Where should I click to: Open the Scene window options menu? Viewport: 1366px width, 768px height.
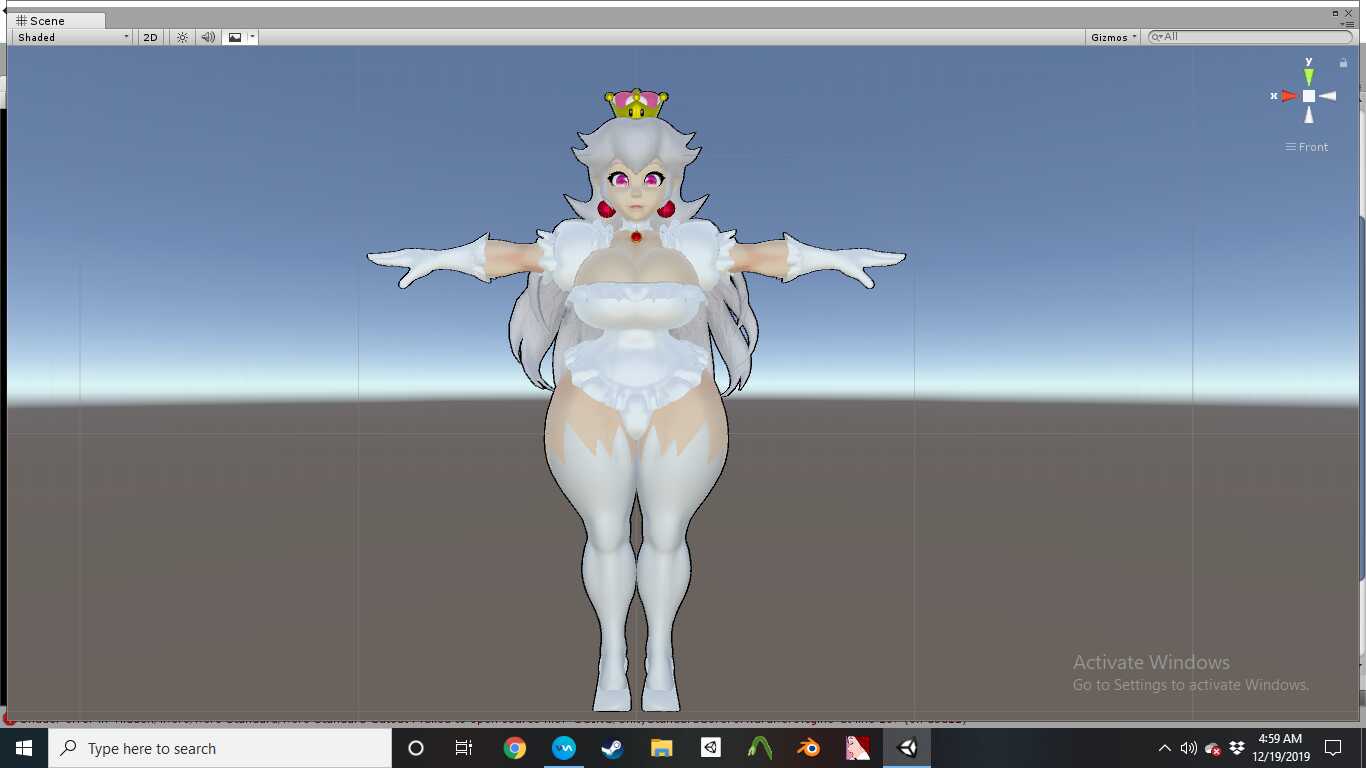pos(1348,23)
